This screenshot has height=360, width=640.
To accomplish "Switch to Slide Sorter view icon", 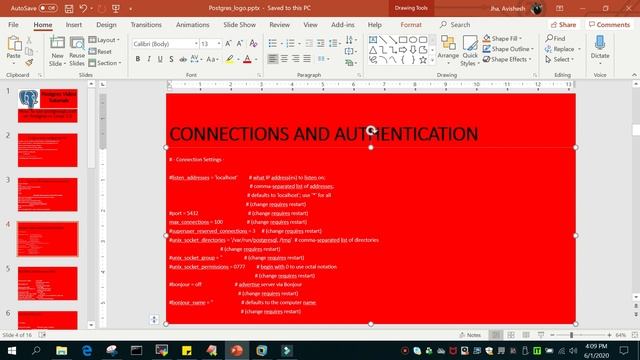I will 511,335.
